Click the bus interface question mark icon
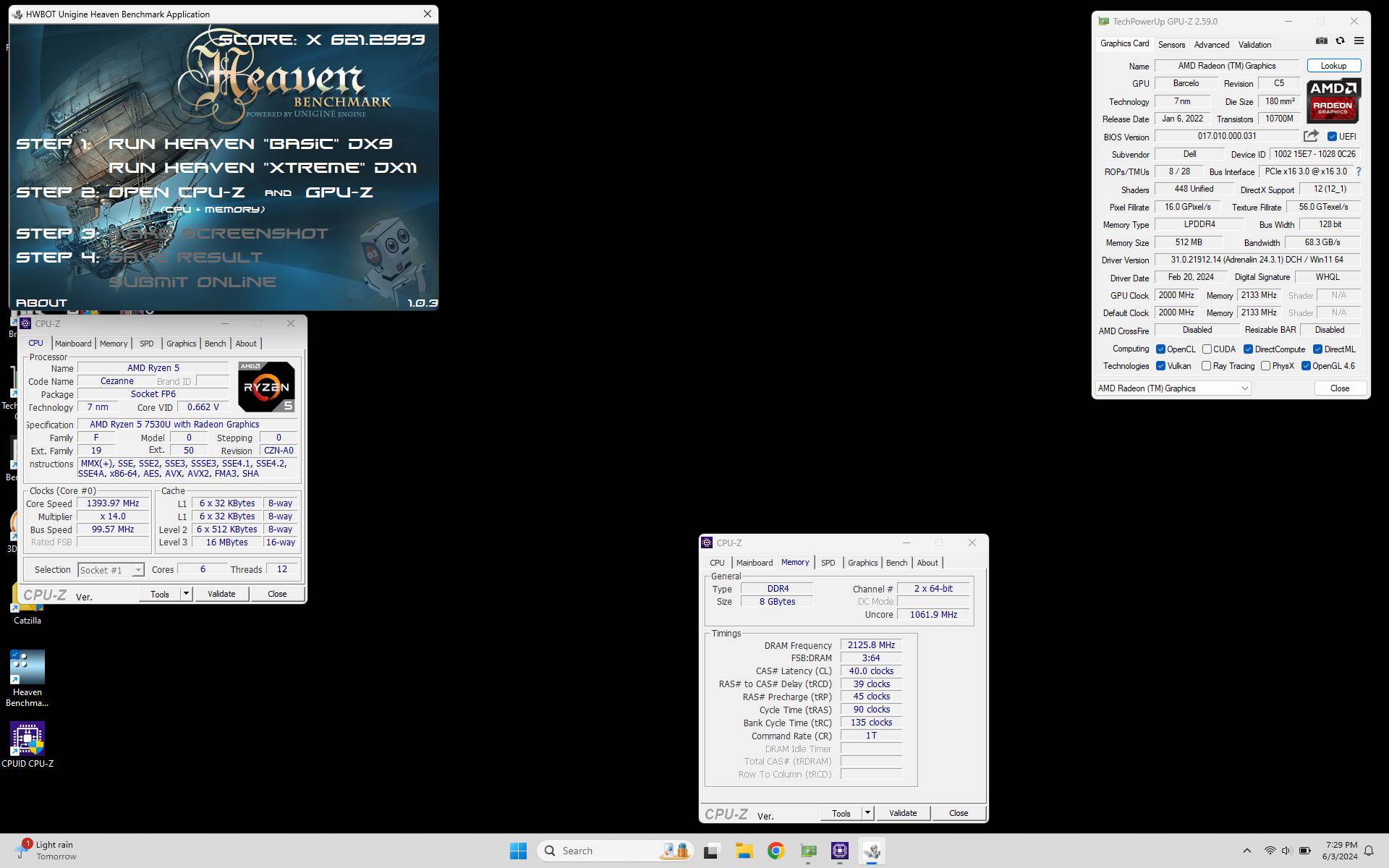 (x=1359, y=171)
